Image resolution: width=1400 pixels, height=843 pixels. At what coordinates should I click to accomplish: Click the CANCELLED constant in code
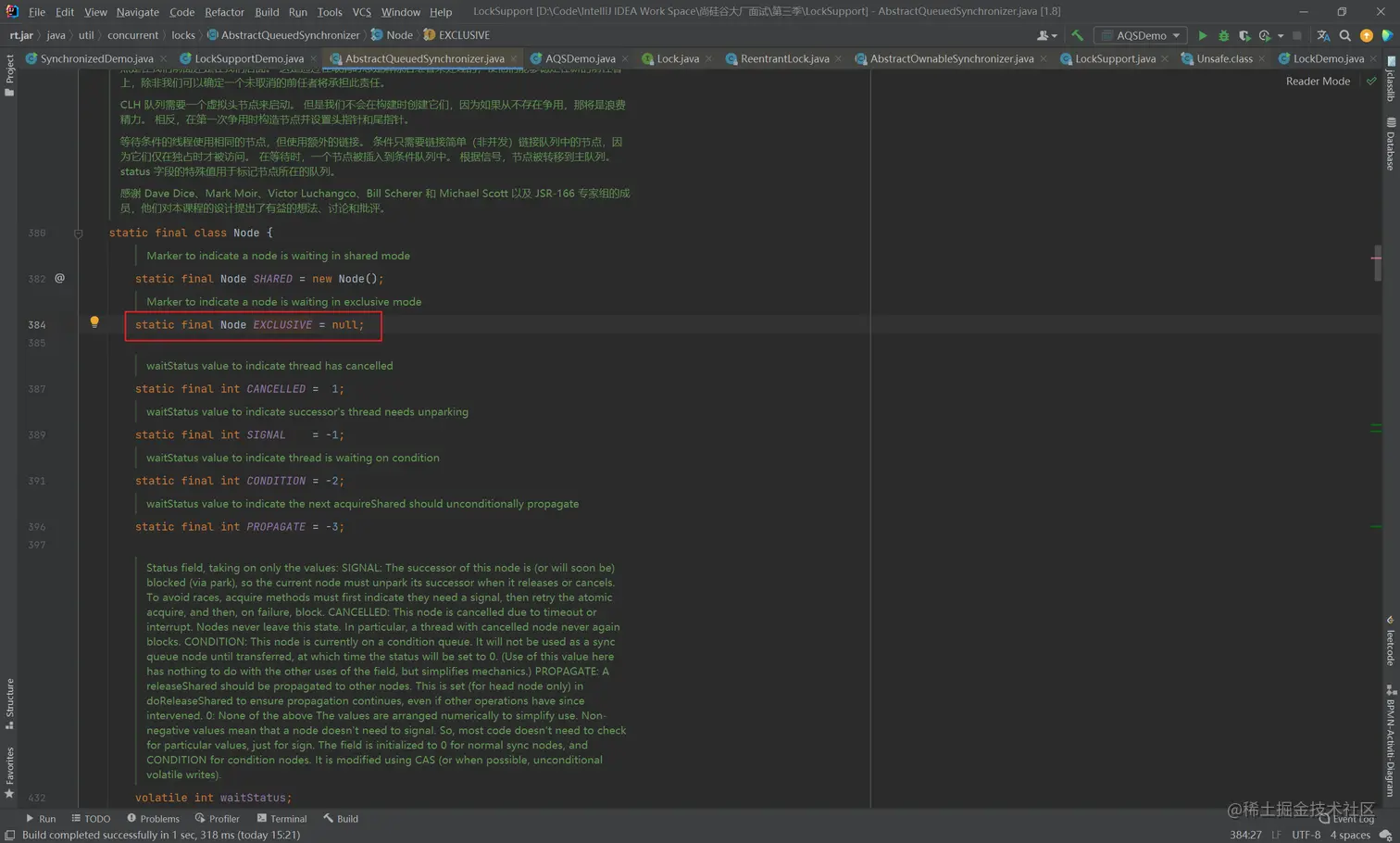tap(276, 389)
